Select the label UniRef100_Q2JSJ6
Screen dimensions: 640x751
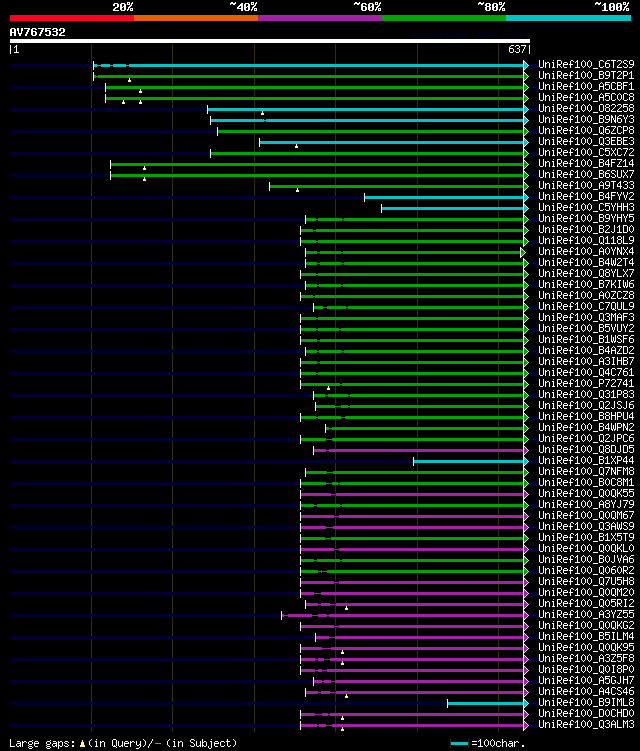586,406
